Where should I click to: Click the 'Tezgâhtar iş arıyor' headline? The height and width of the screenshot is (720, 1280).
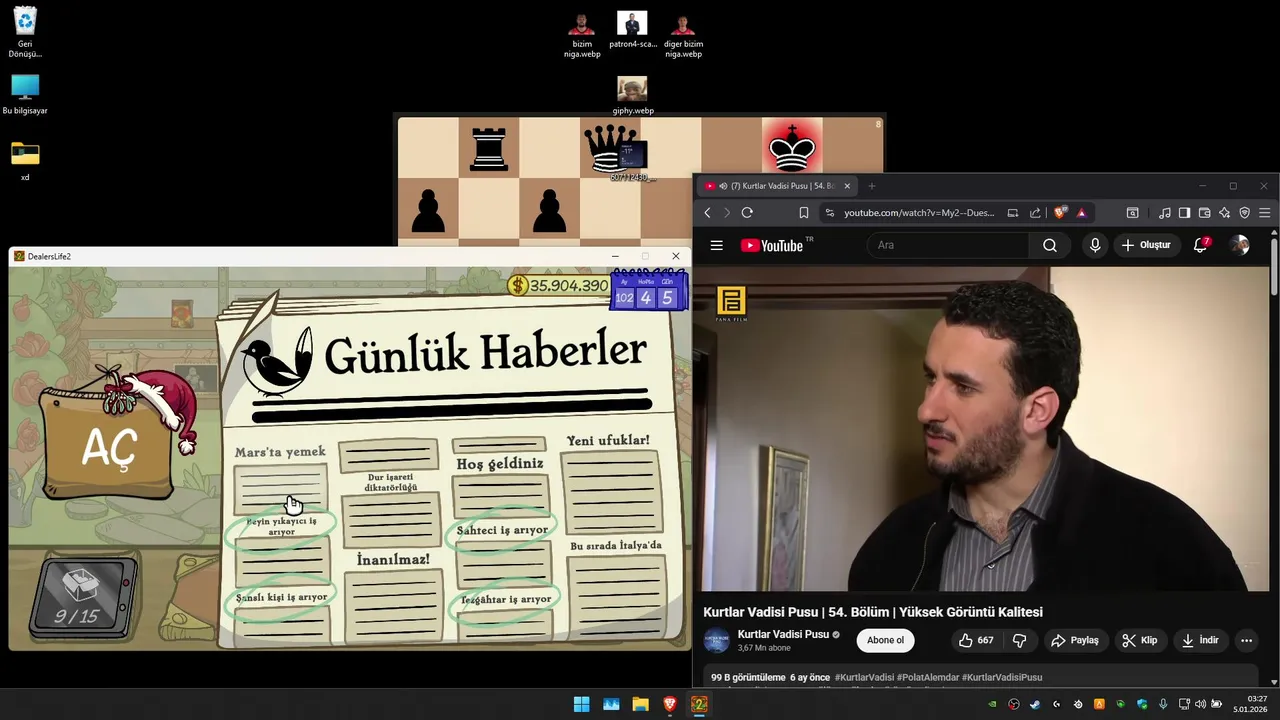(505, 600)
